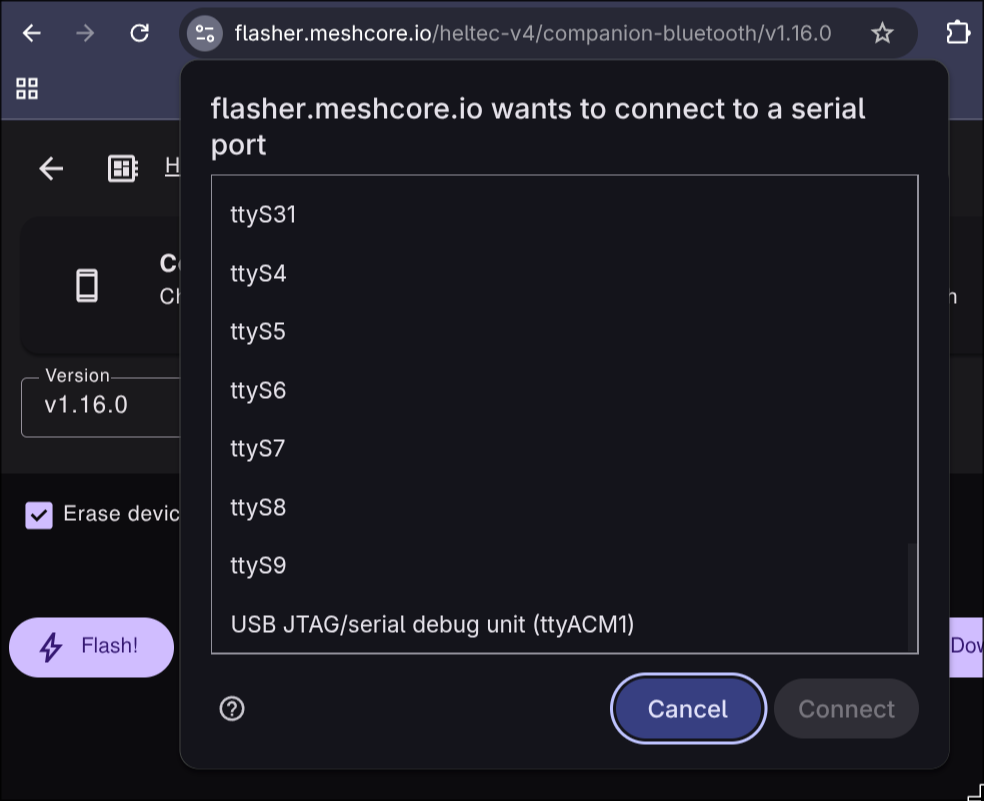
Task: Cancel the serial port dialog
Action: (x=688, y=709)
